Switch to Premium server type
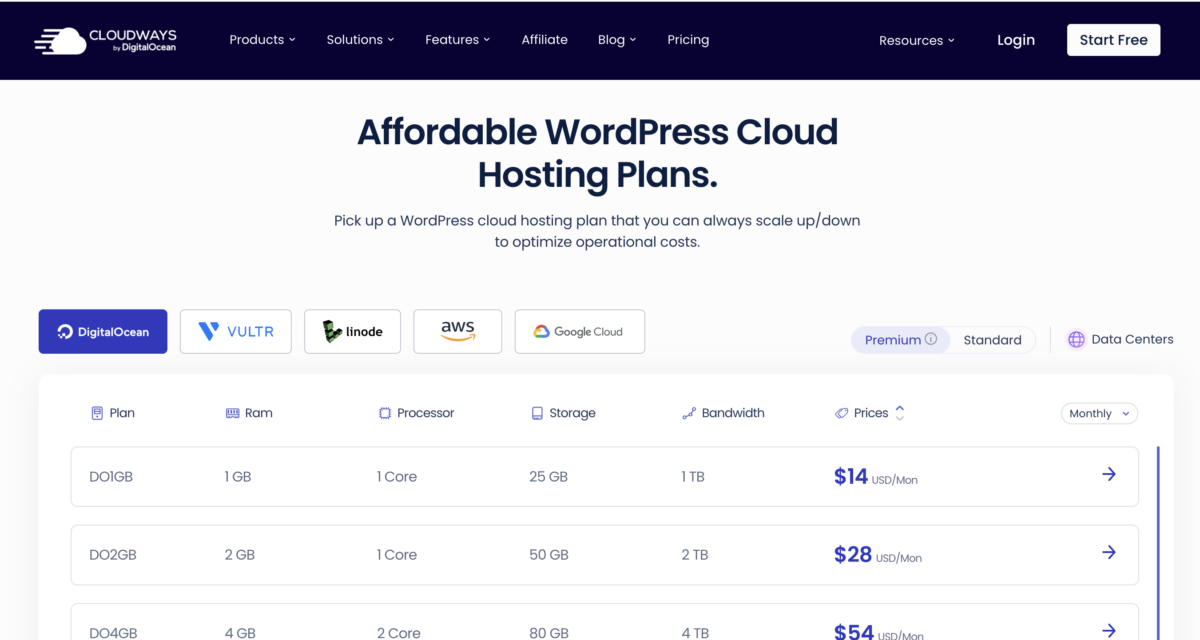 [x=900, y=340]
